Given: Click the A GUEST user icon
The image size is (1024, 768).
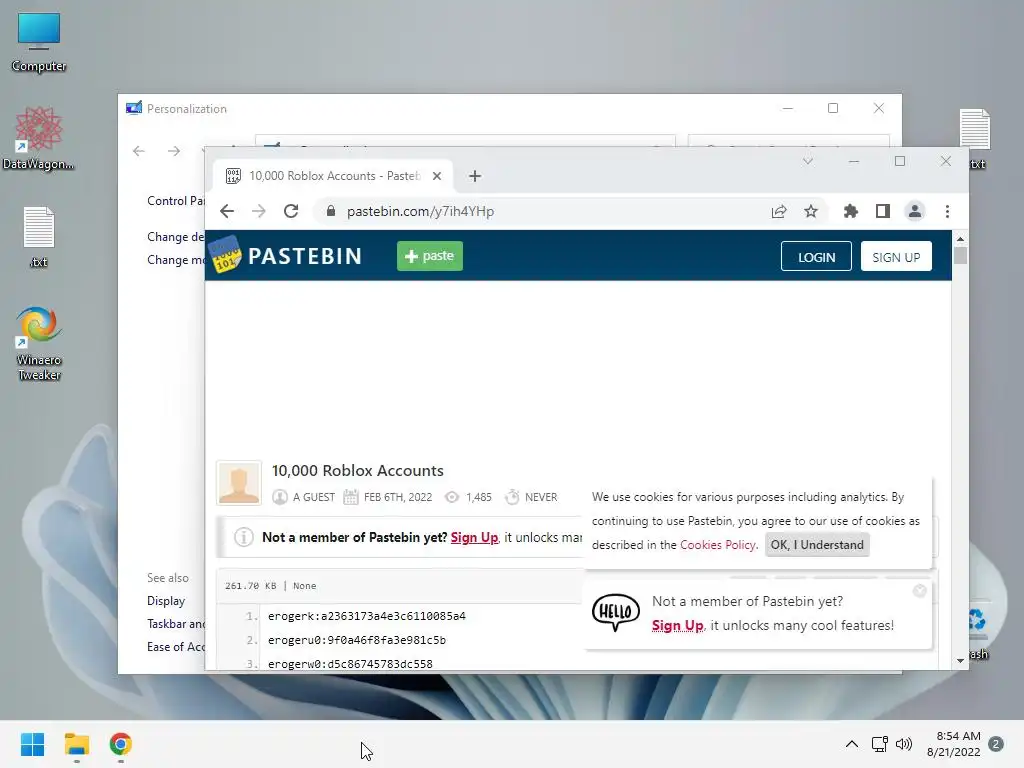Looking at the screenshot, I should pos(280,497).
